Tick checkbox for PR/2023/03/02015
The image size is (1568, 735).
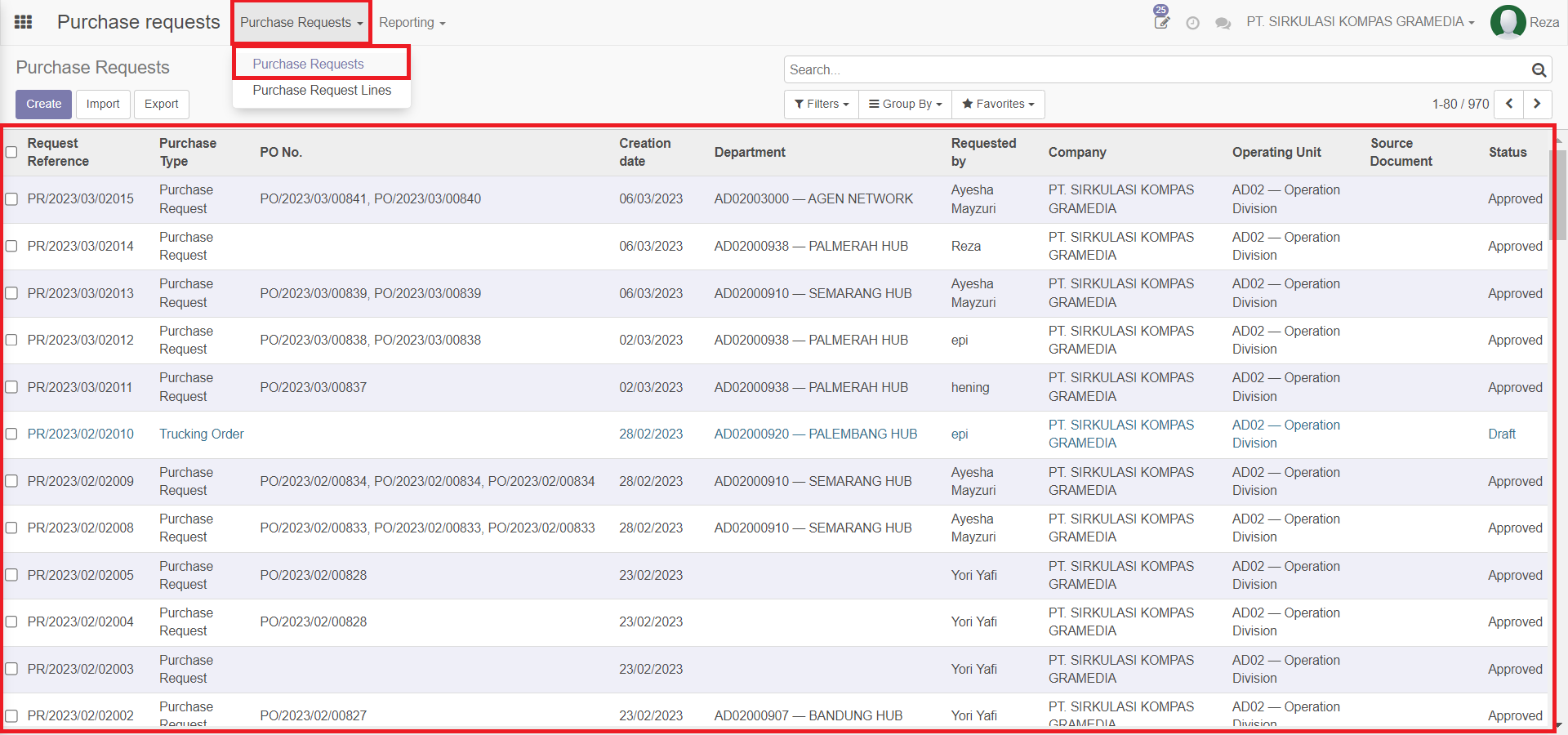click(x=11, y=199)
